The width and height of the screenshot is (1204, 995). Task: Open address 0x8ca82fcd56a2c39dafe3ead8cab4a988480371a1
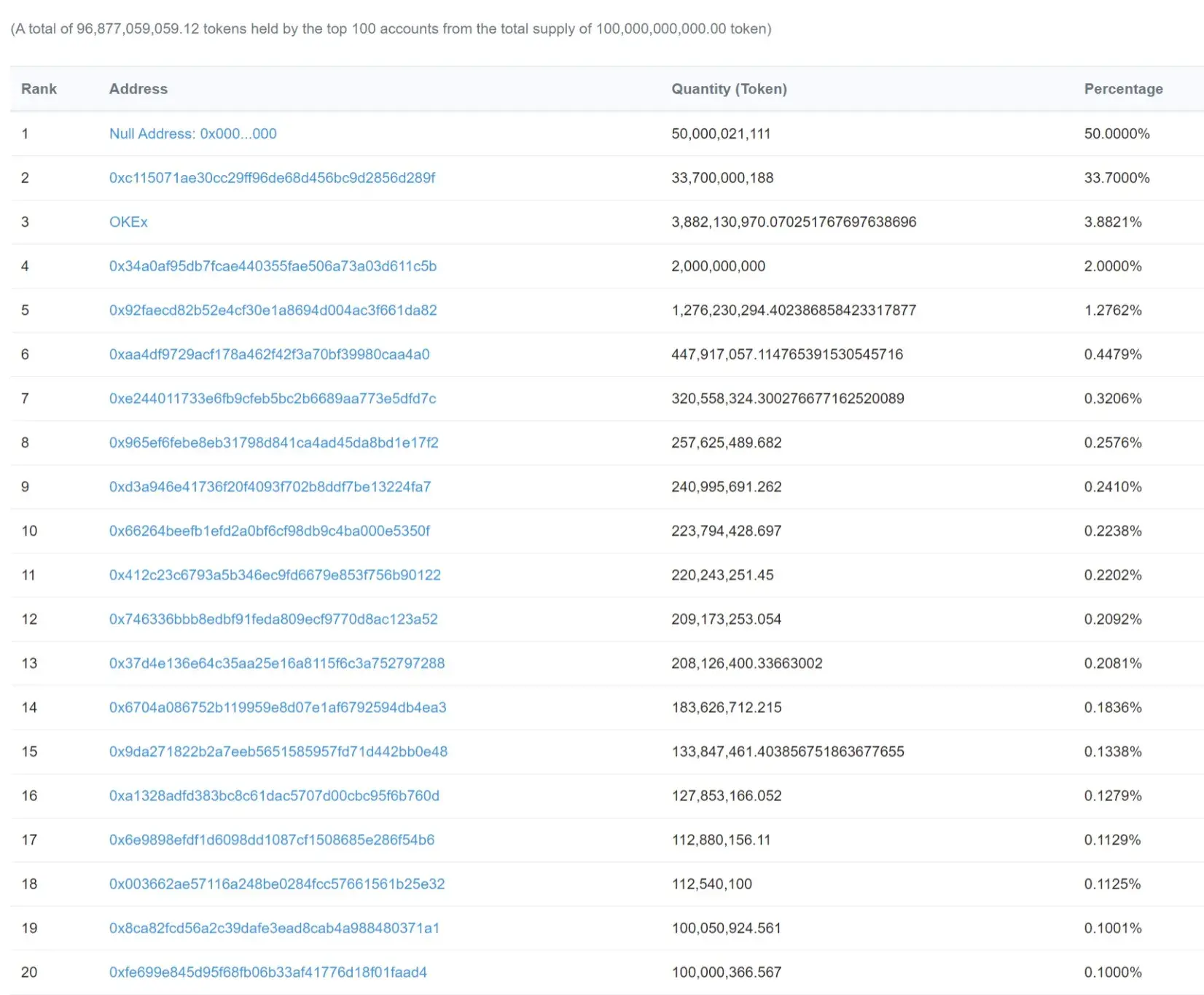point(274,928)
